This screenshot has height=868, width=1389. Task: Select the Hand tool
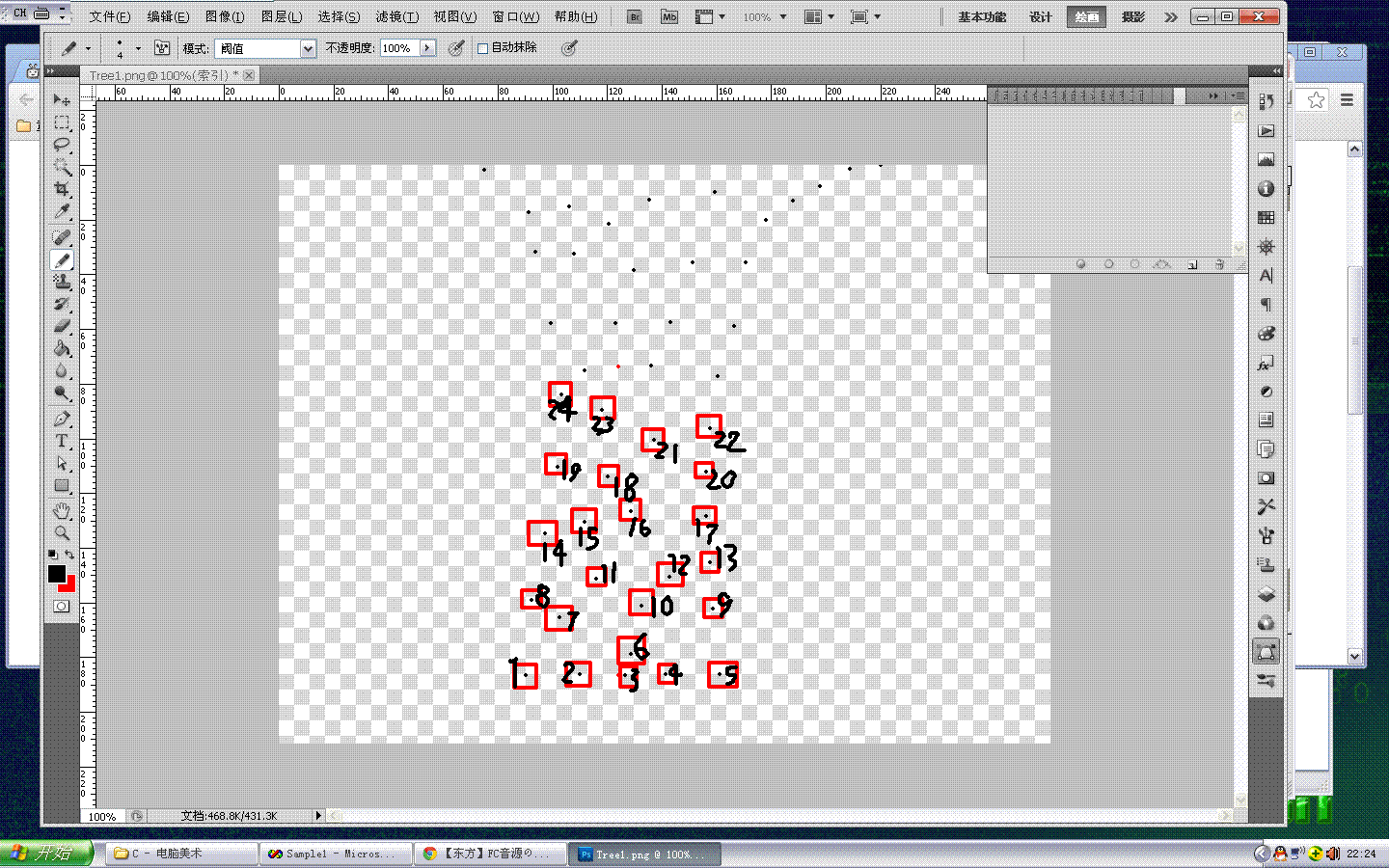(x=62, y=510)
